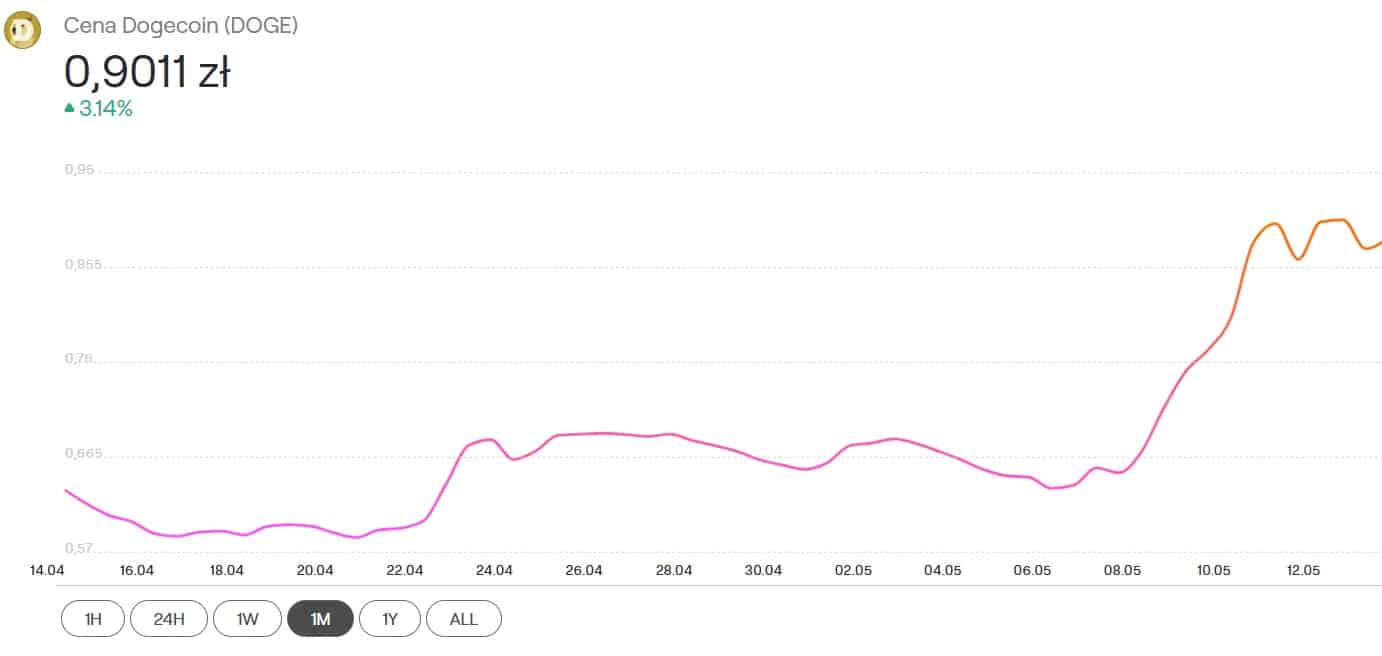Select the 02.05 date axis marker
1382x656 pixels.
click(853, 570)
